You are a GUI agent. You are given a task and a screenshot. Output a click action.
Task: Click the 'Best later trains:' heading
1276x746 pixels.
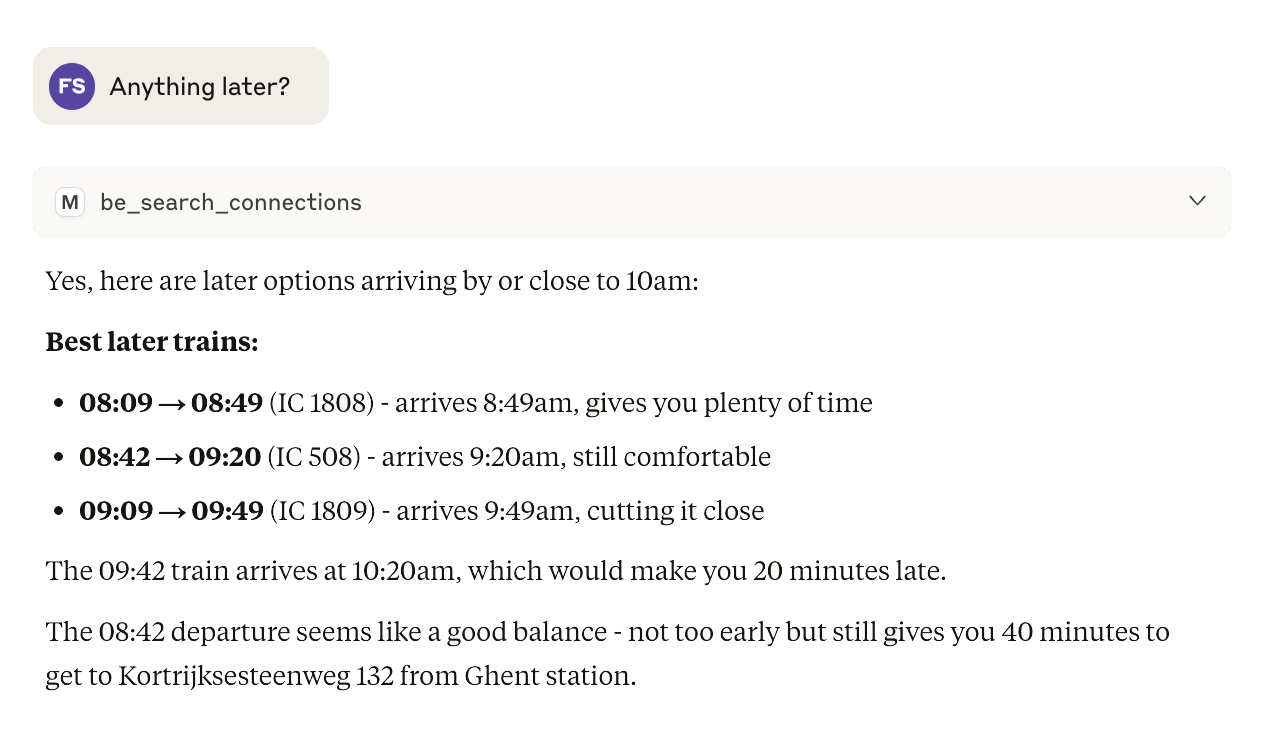click(x=151, y=341)
